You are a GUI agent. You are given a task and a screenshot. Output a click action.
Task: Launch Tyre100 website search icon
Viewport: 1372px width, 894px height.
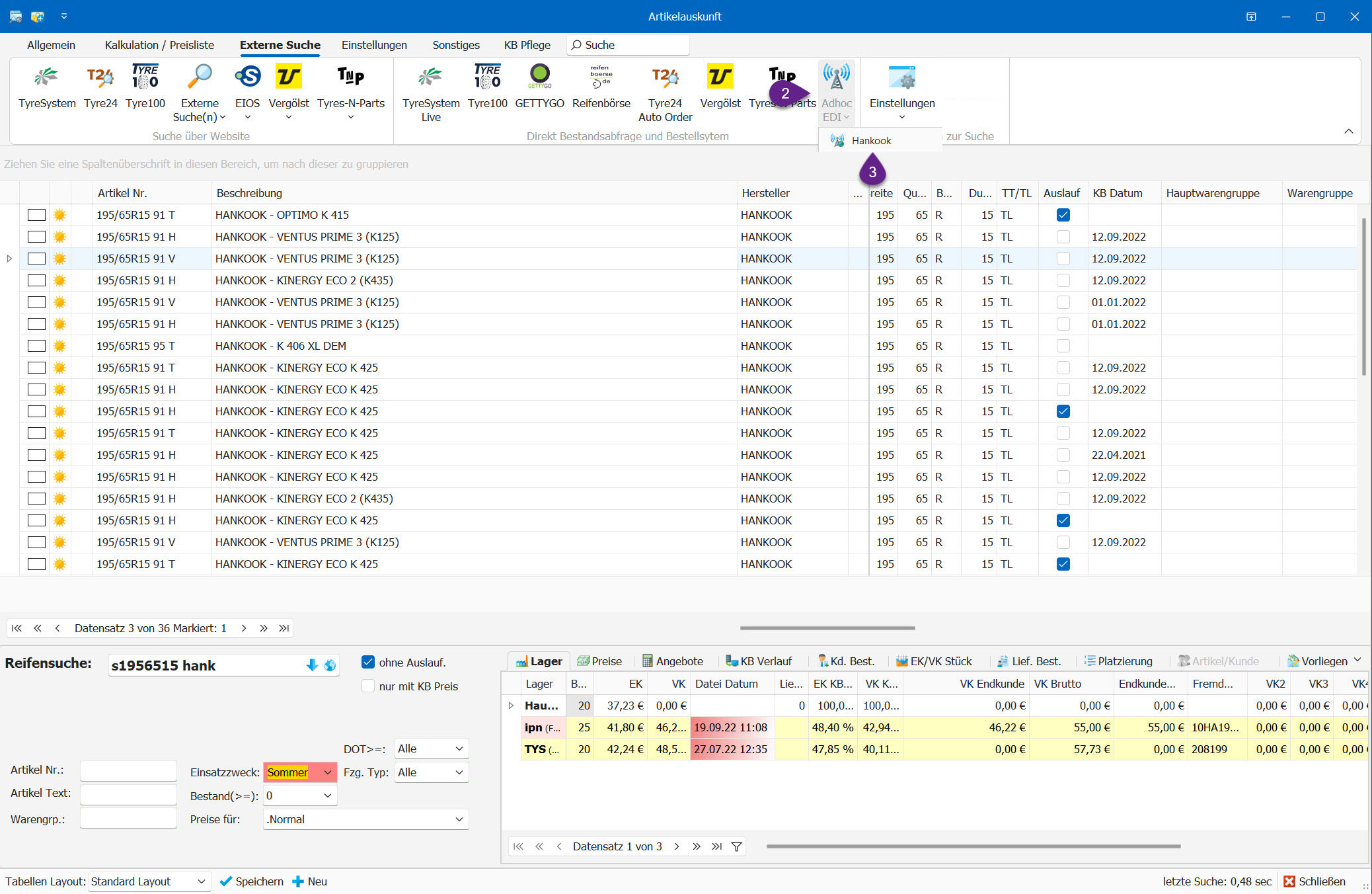[145, 87]
